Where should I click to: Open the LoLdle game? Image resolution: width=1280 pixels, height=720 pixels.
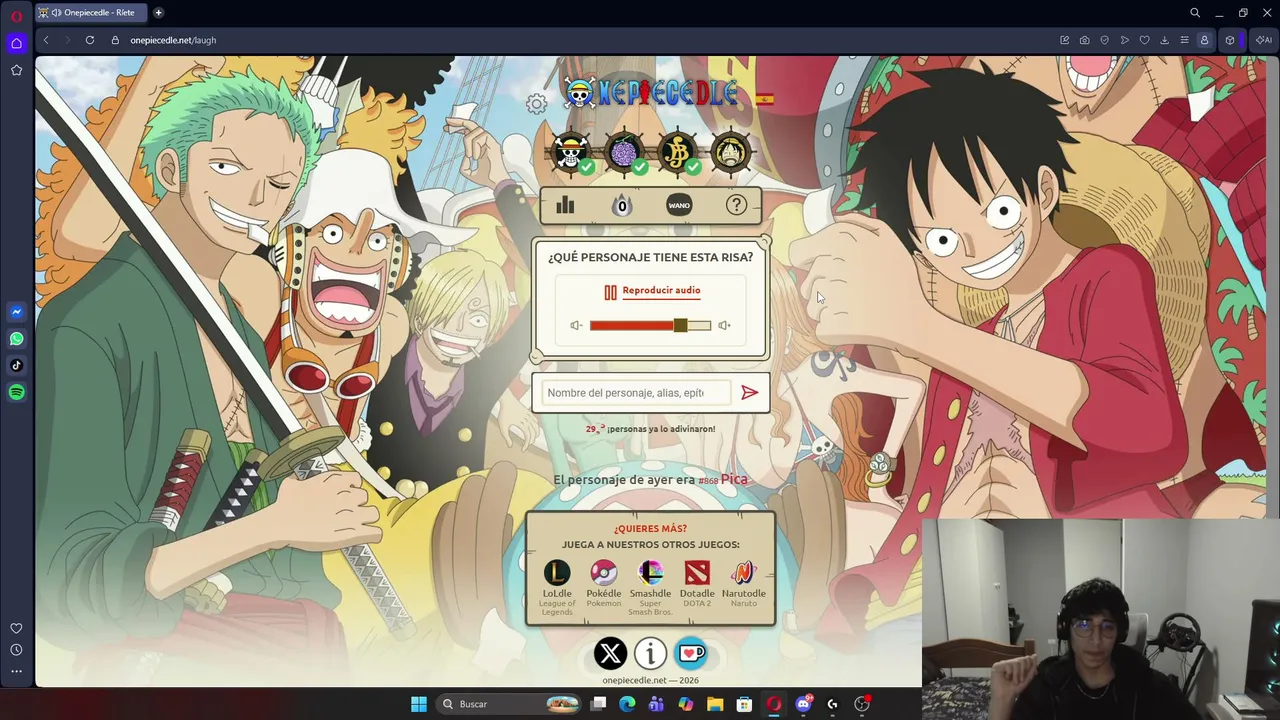tap(557, 588)
